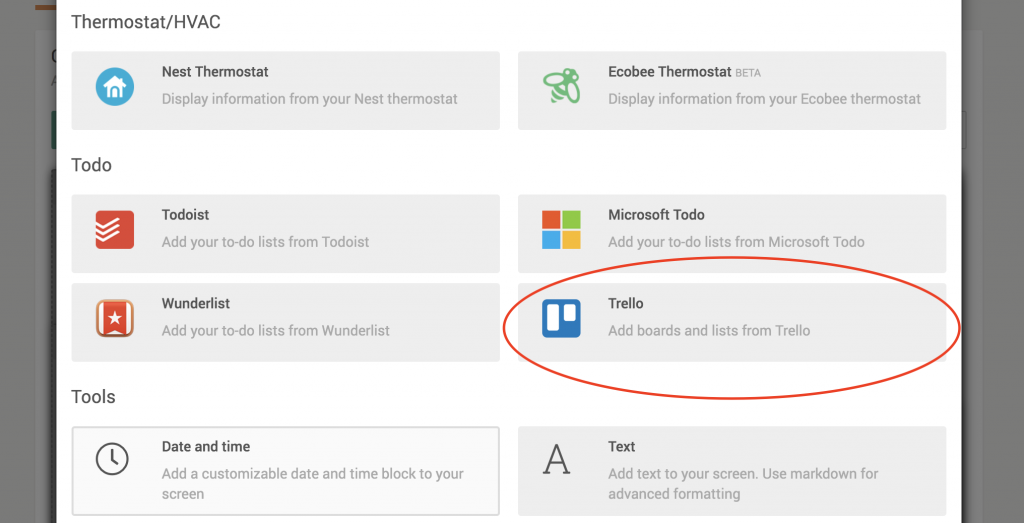The width and height of the screenshot is (1024, 523).
Task: Click "Add your to-do lists from Todoist" description
Action: pos(265,242)
